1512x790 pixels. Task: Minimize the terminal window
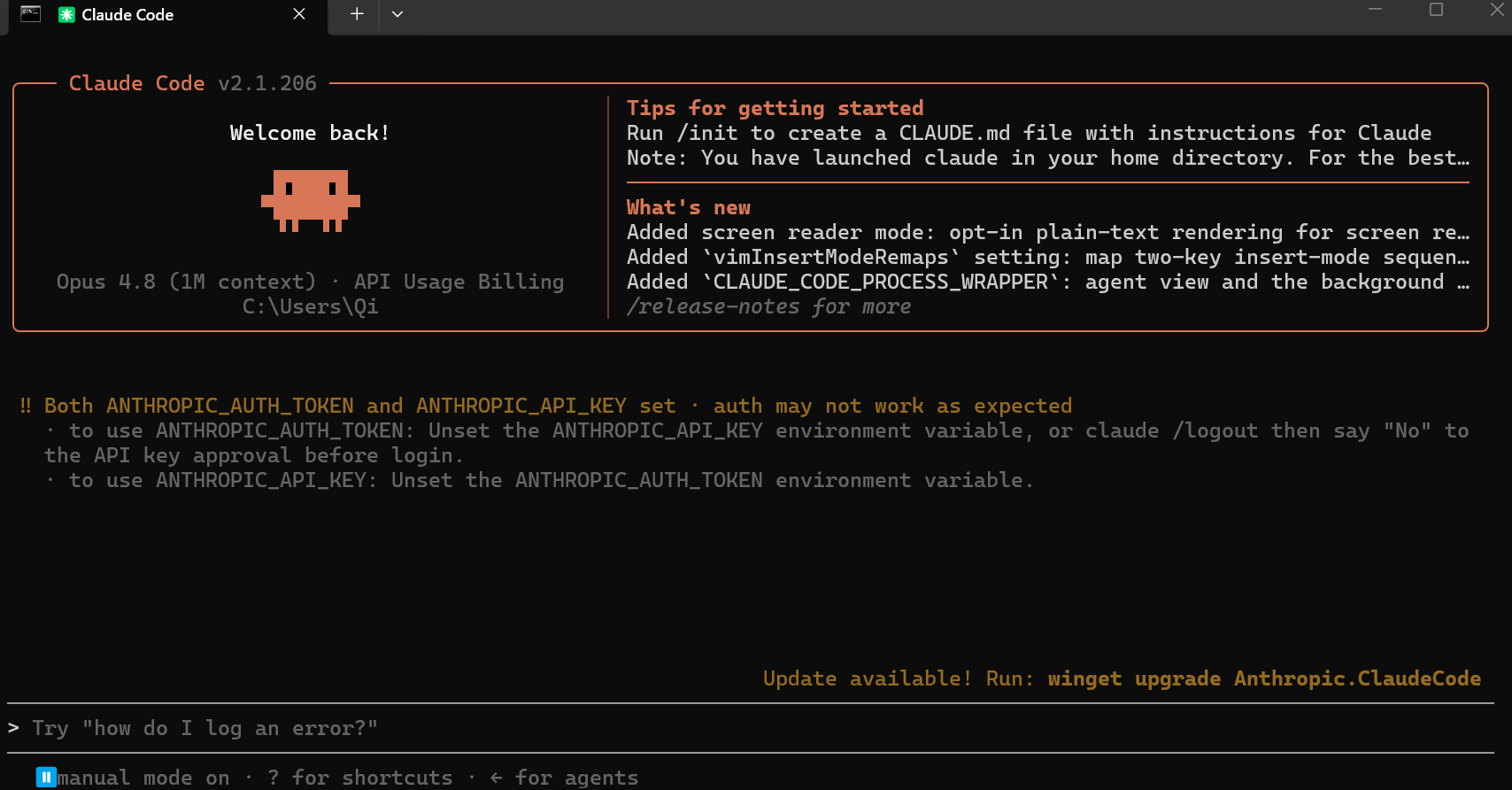(x=1375, y=9)
